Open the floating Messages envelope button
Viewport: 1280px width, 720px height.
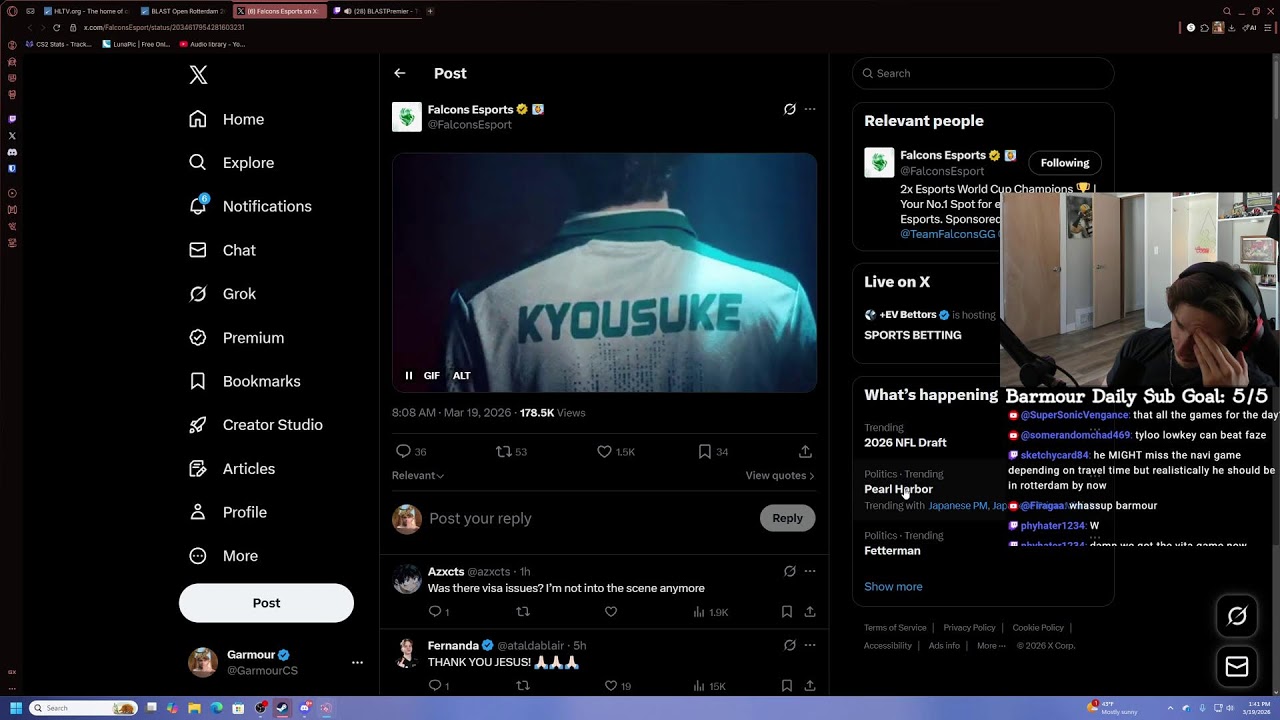pyautogui.click(x=1237, y=667)
